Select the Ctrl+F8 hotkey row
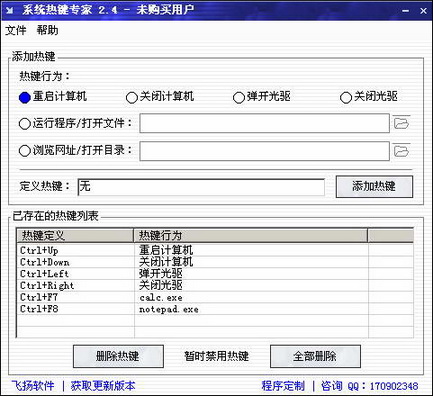Image resolution: width=433 pixels, height=397 pixels. pos(215,309)
